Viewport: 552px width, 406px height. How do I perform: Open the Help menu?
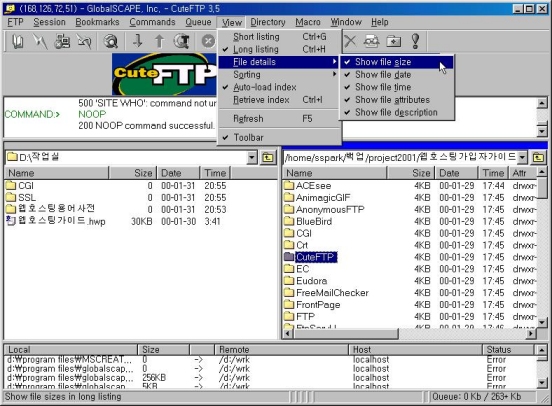(x=380, y=22)
